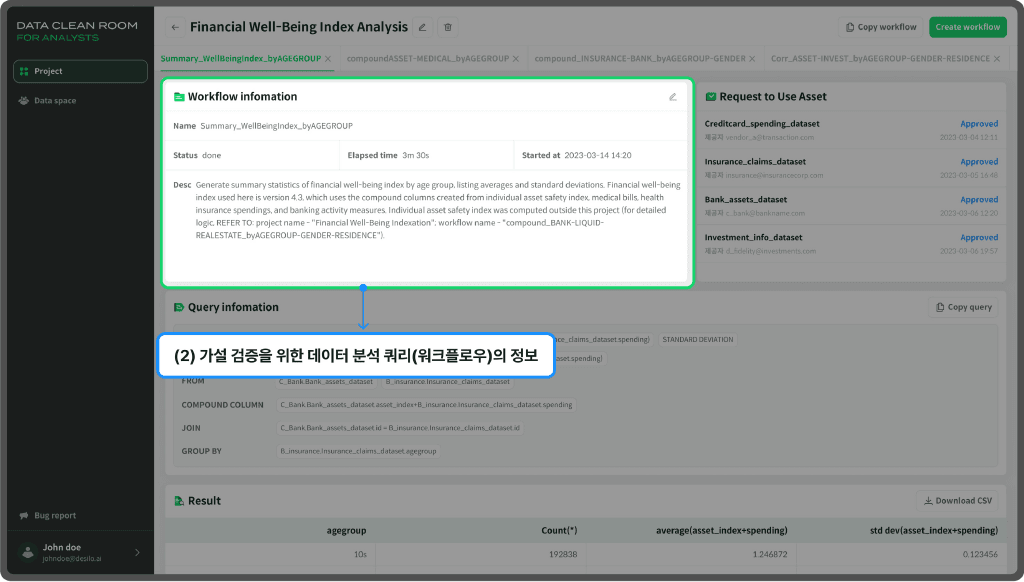Open Bank_assets_dataset request
Screen dimensions: 1024x582
point(851,206)
